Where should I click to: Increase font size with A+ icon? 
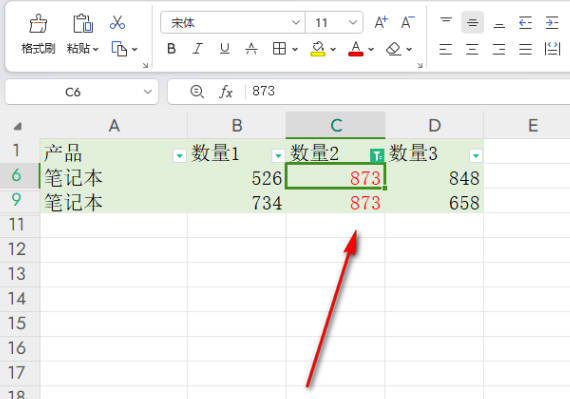381,23
